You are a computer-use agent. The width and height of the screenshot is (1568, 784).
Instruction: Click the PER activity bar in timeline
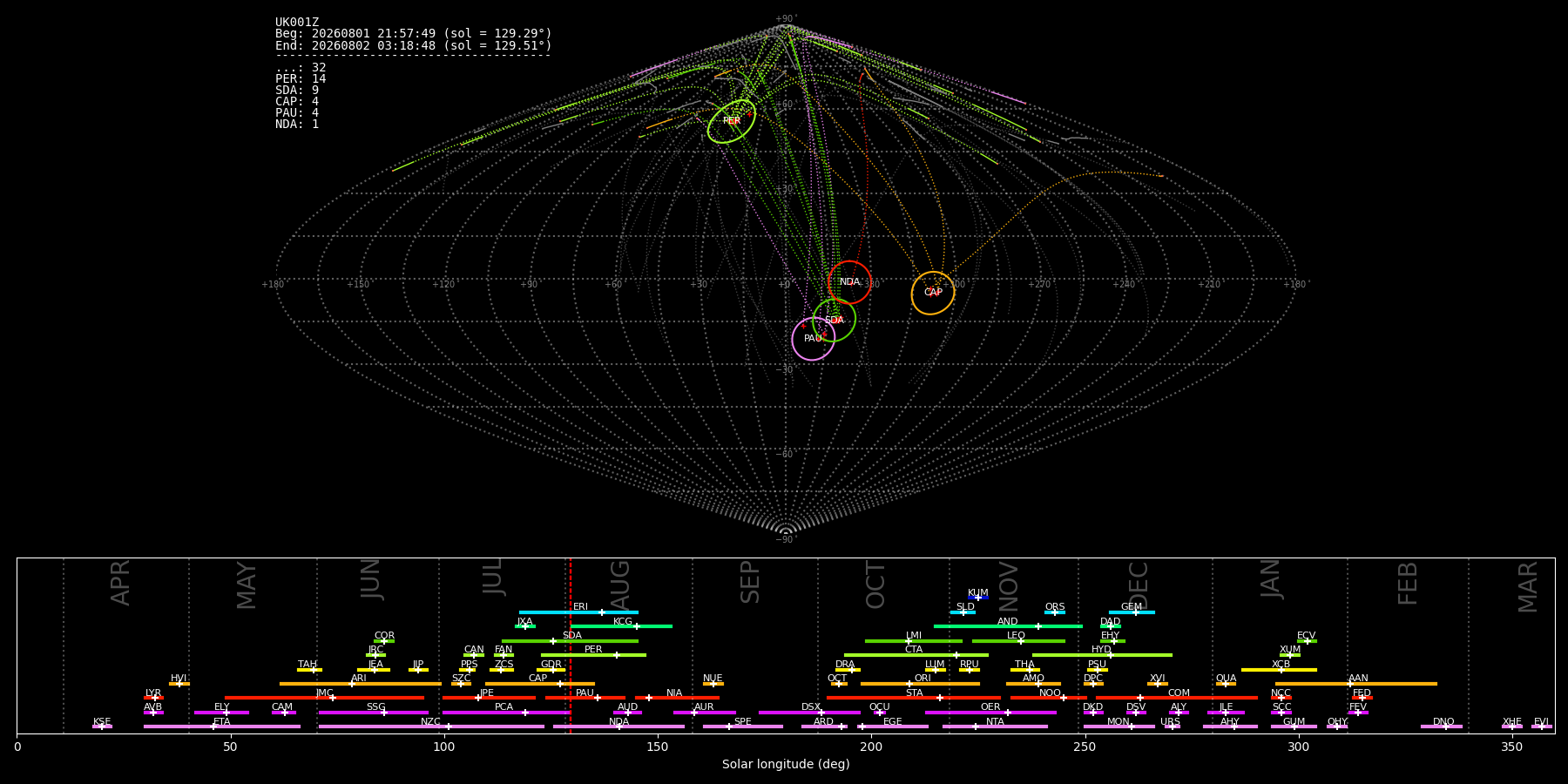pyautogui.click(x=593, y=655)
